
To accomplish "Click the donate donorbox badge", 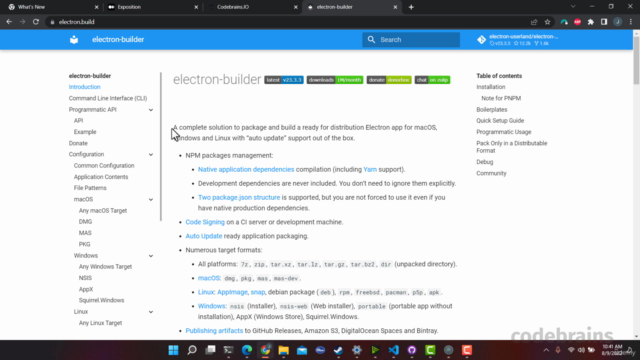I will click(389, 80).
